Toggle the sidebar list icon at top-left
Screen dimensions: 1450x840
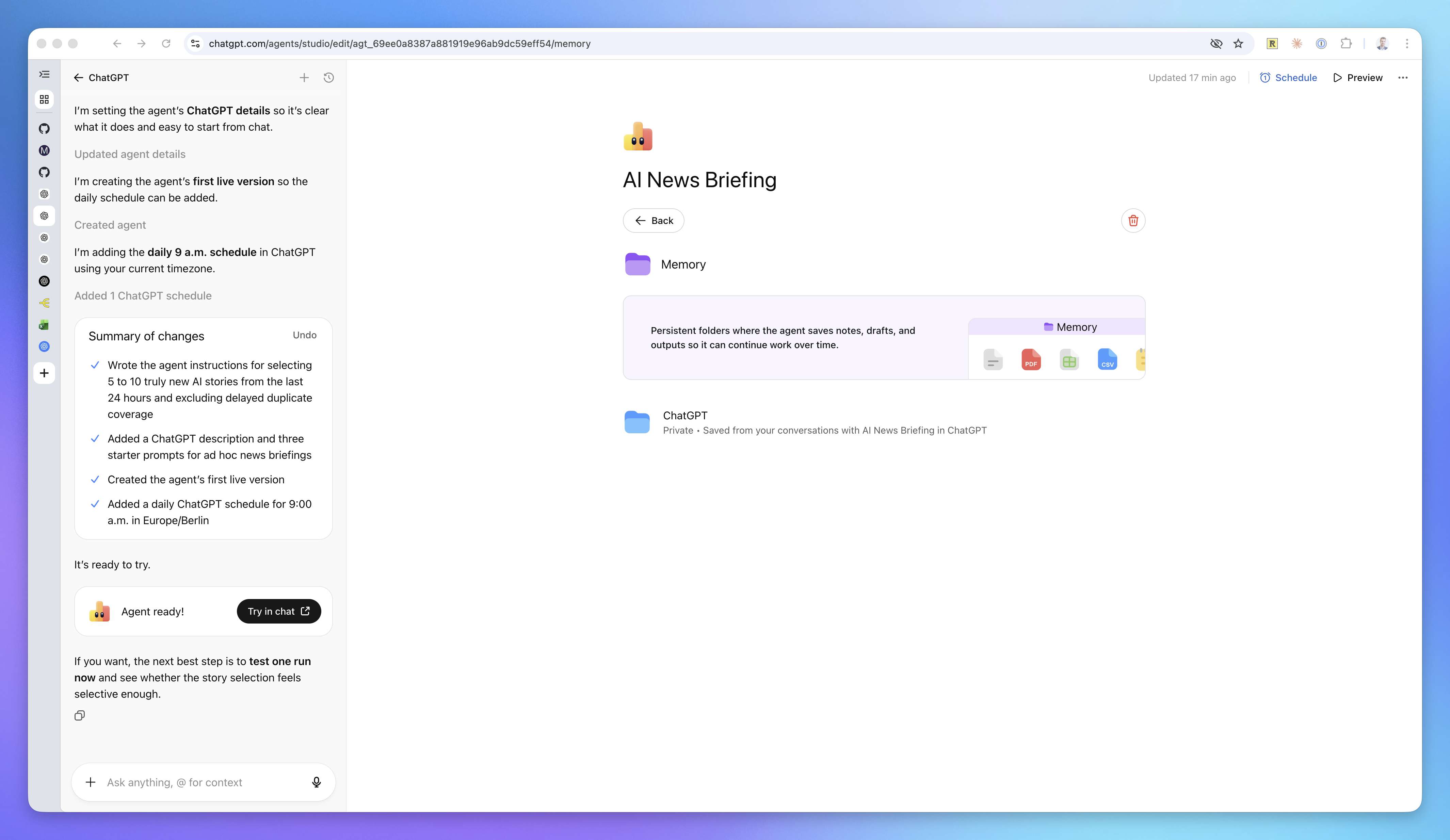(x=44, y=74)
